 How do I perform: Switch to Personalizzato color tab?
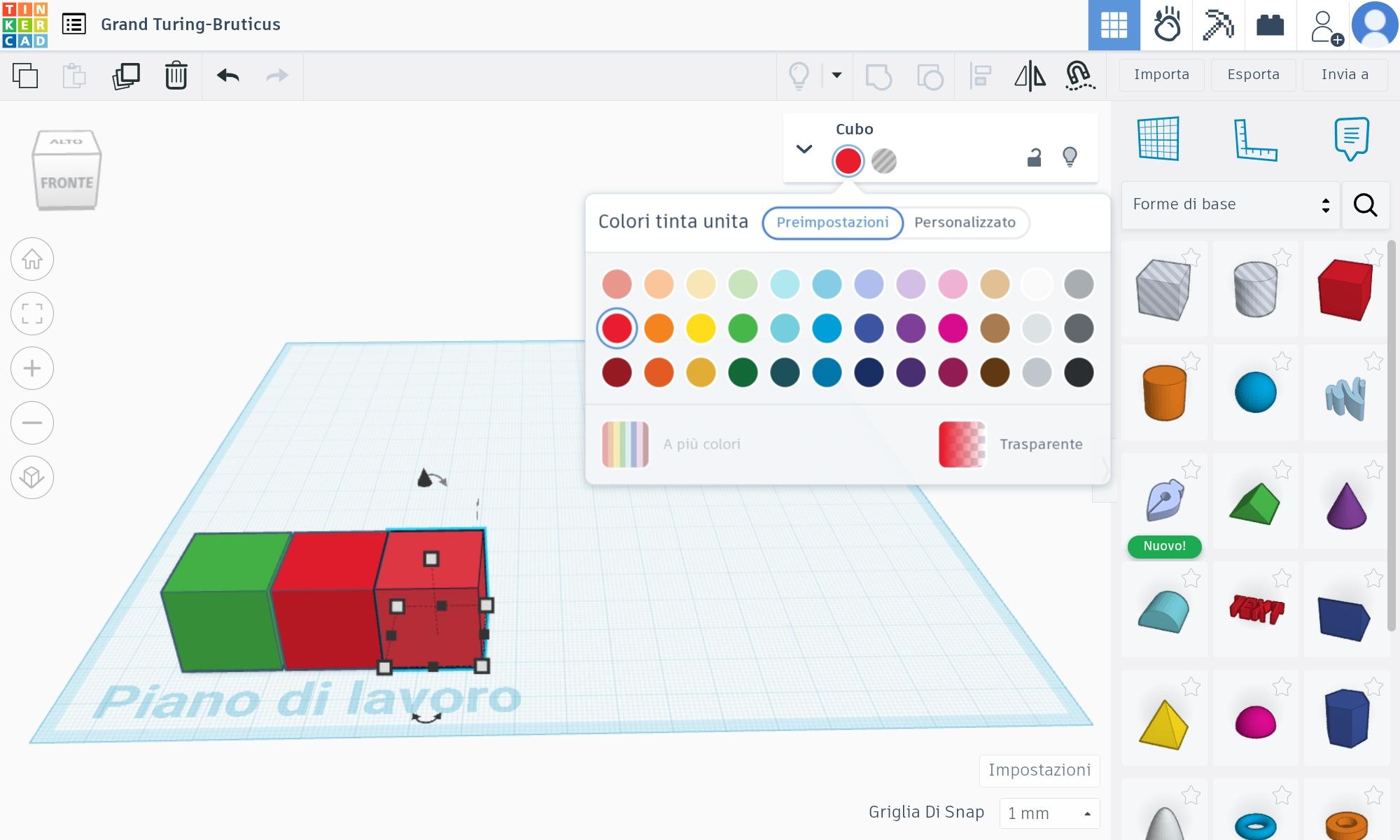(x=964, y=222)
